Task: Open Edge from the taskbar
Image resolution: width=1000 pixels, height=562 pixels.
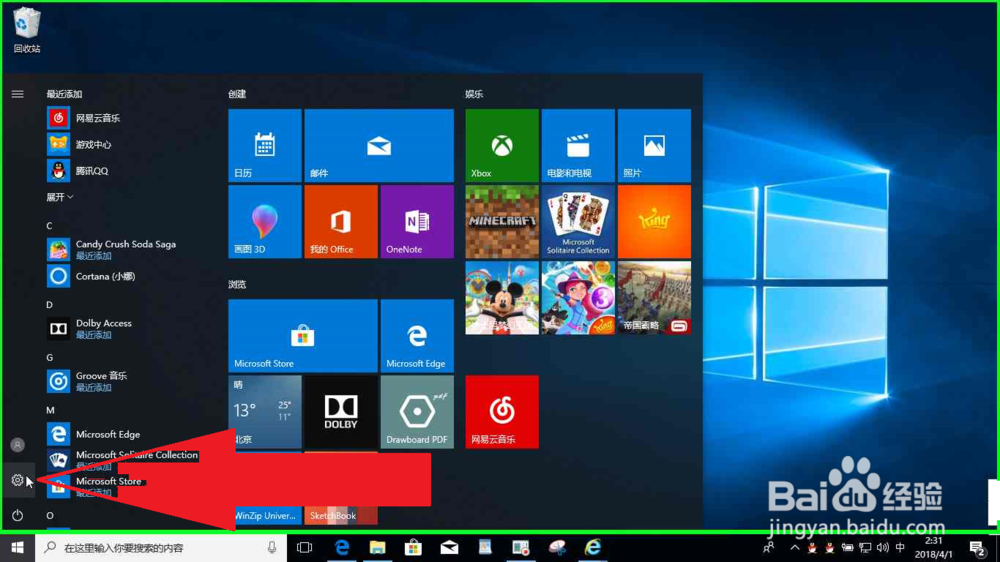Action: coord(342,547)
